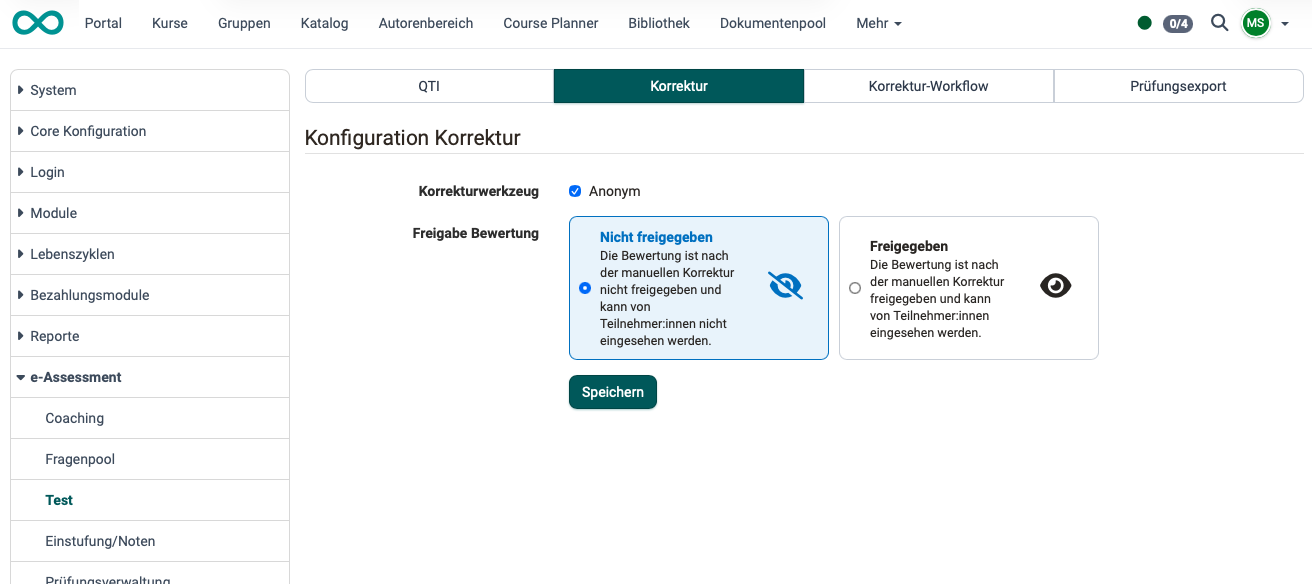Screen dimensions: 1312x584
Task: Click the Speichern button
Action: 612,391
